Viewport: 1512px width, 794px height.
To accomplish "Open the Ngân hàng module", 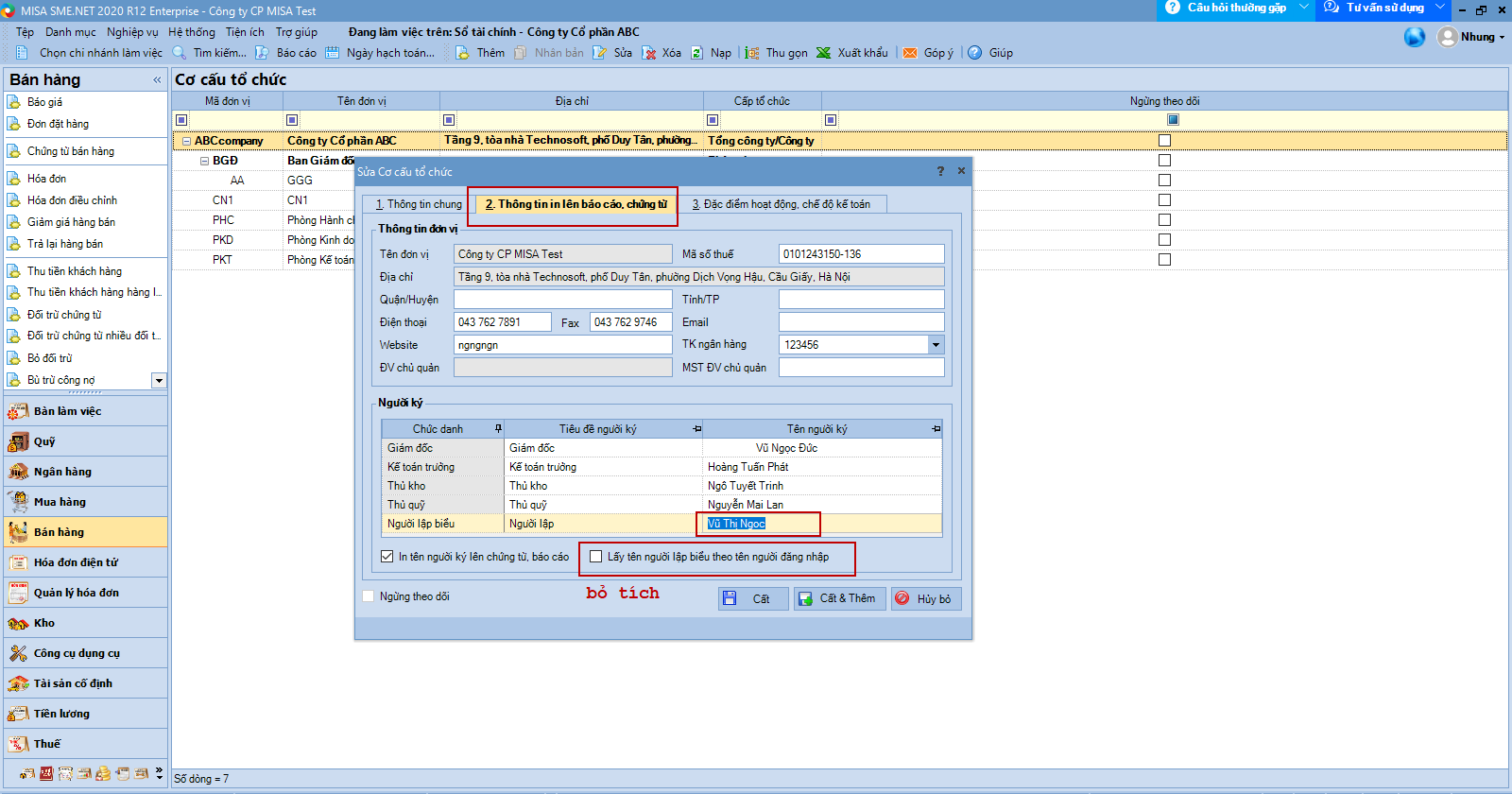I will point(85,472).
